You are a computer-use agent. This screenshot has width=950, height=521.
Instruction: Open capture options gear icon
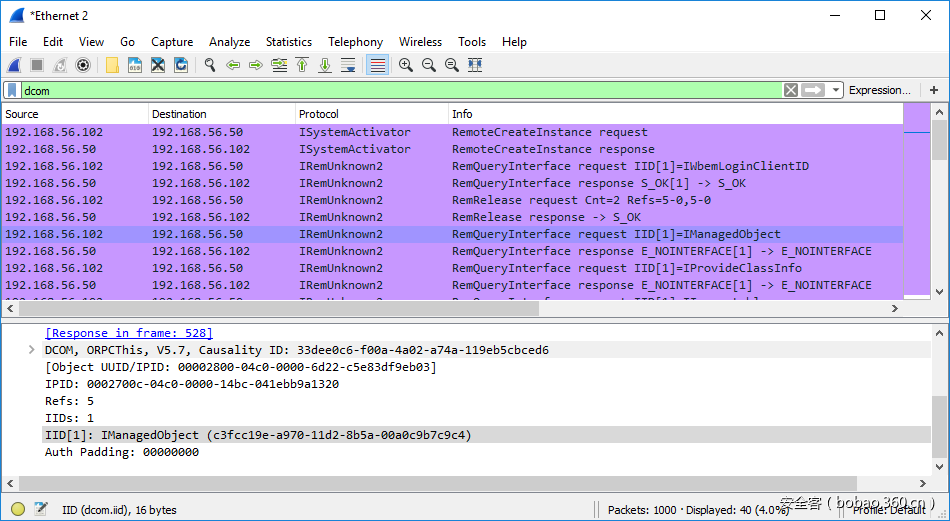click(83, 65)
